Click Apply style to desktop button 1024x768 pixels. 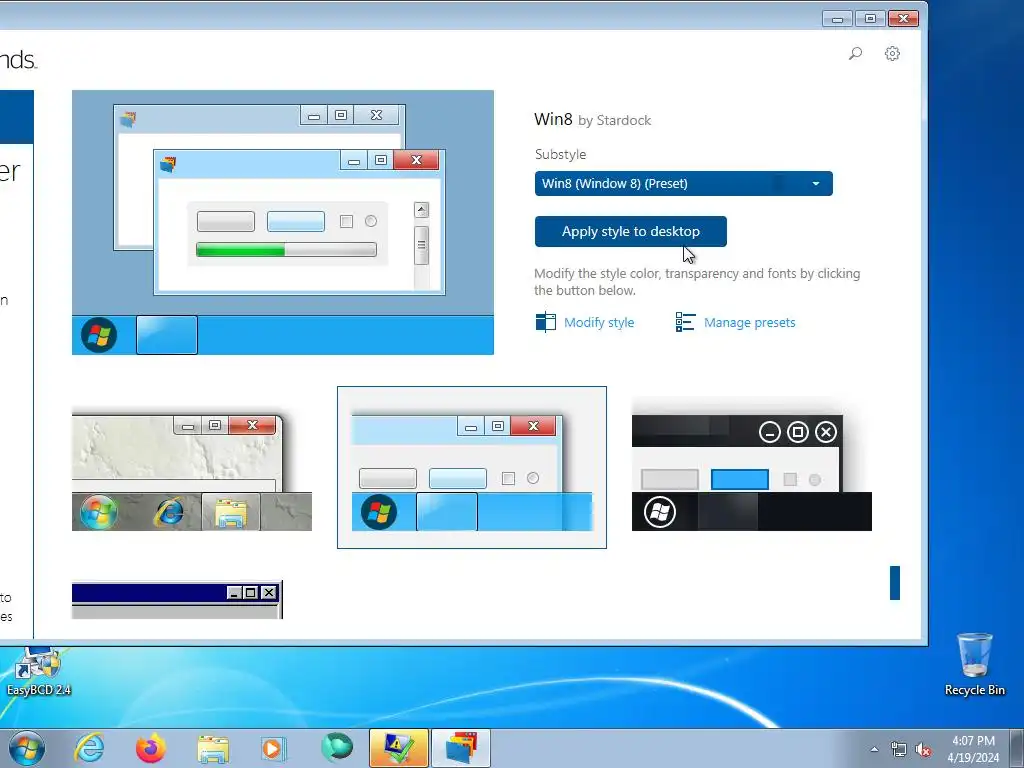coord(630,231)
